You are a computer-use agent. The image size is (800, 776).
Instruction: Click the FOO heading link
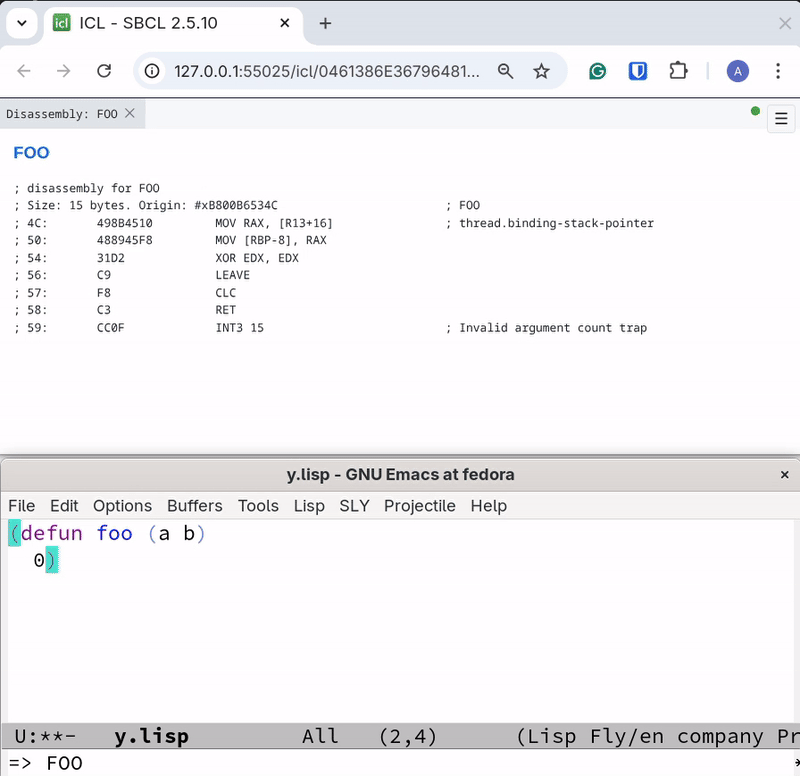[31, 152]
